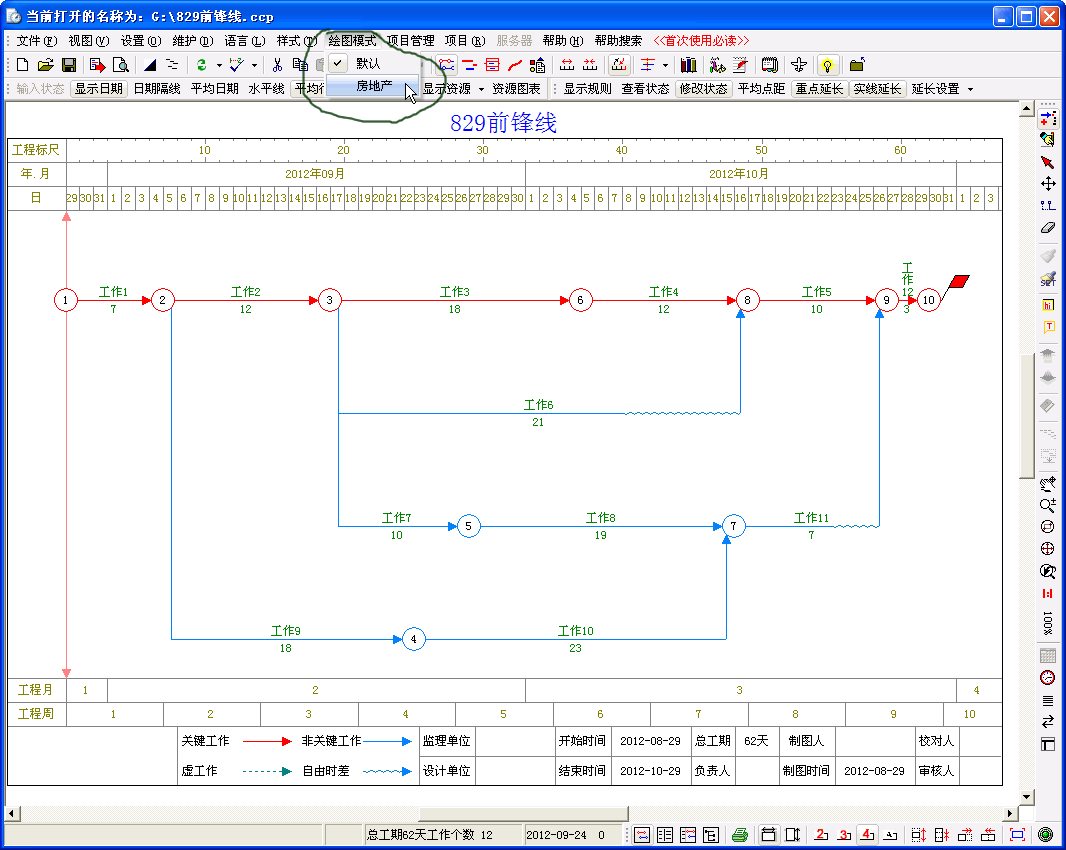This screenshot has height=850, width=1066.
Task: Click the zoom magnifier tool
Action: 1048,505
